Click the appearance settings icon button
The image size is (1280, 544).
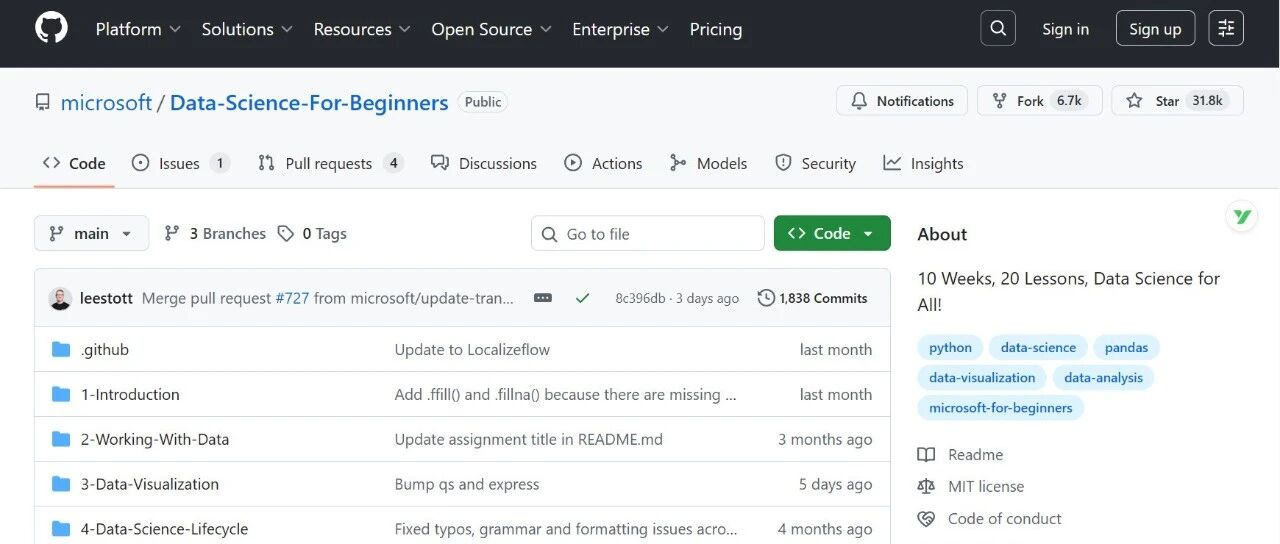(x=1226, y=29)
